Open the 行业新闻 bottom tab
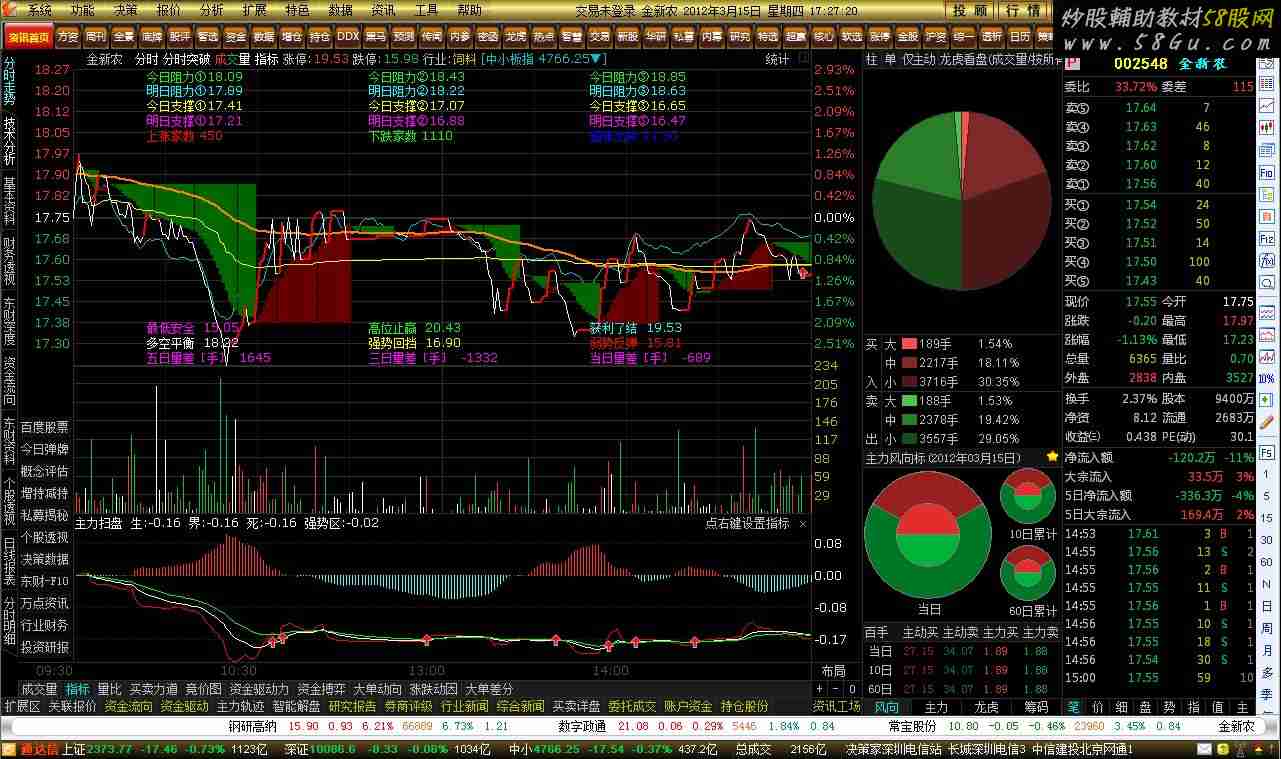This screenshot has width=1281, height=759. click(x=465, y=706)
